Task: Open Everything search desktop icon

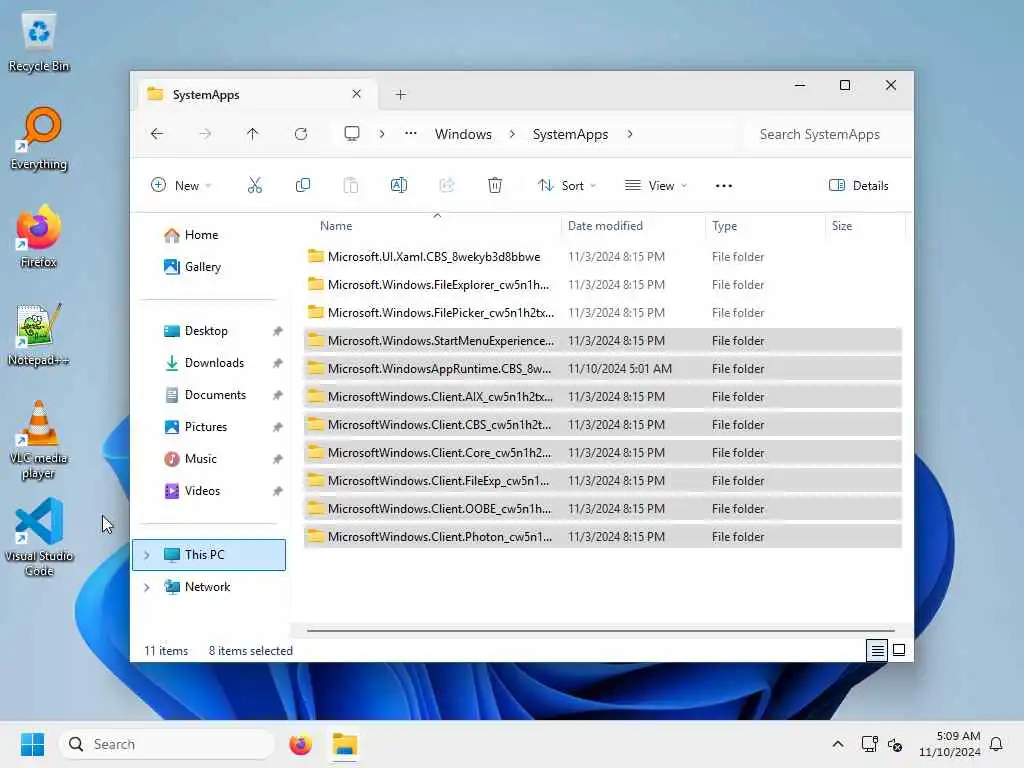Action: [39, 139]
